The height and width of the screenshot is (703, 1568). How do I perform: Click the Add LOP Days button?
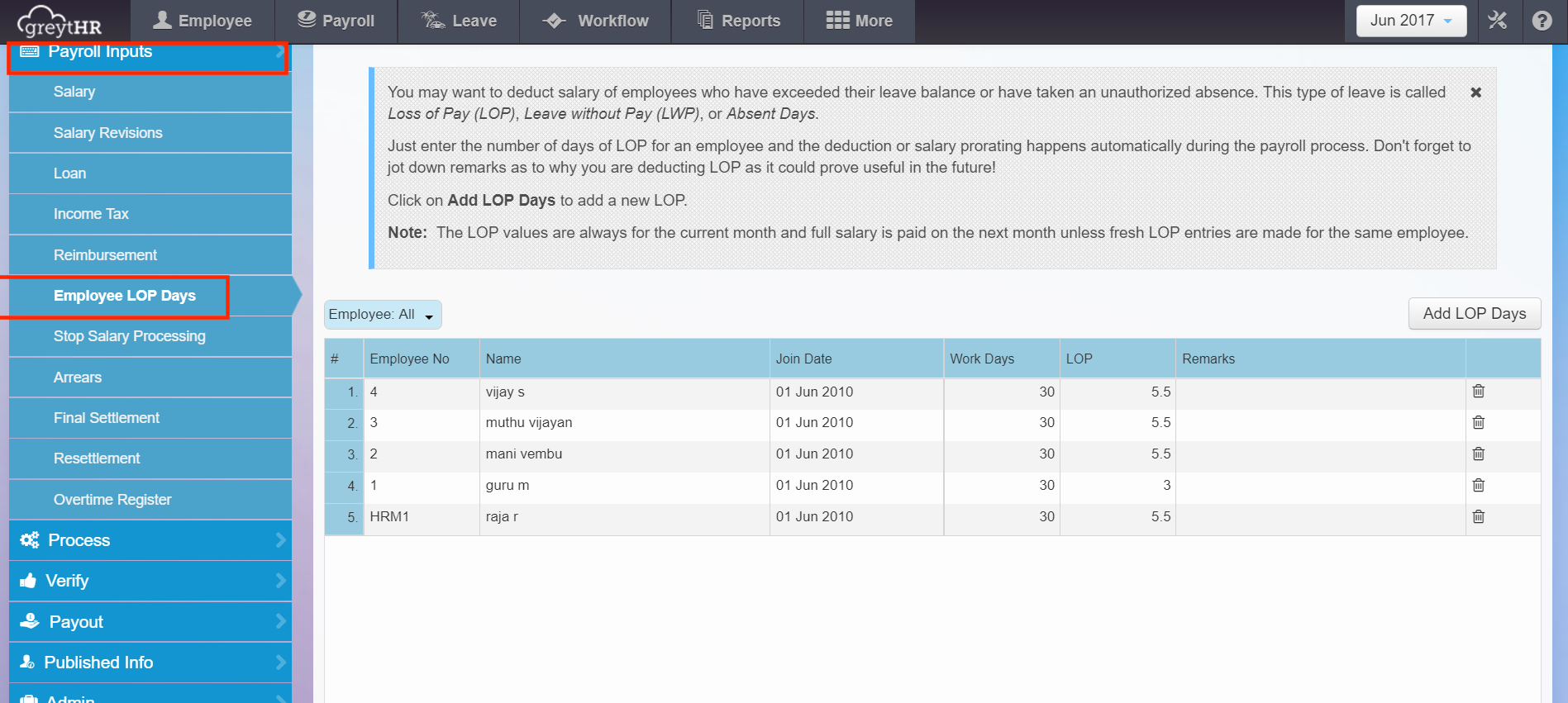point(1475,314)
